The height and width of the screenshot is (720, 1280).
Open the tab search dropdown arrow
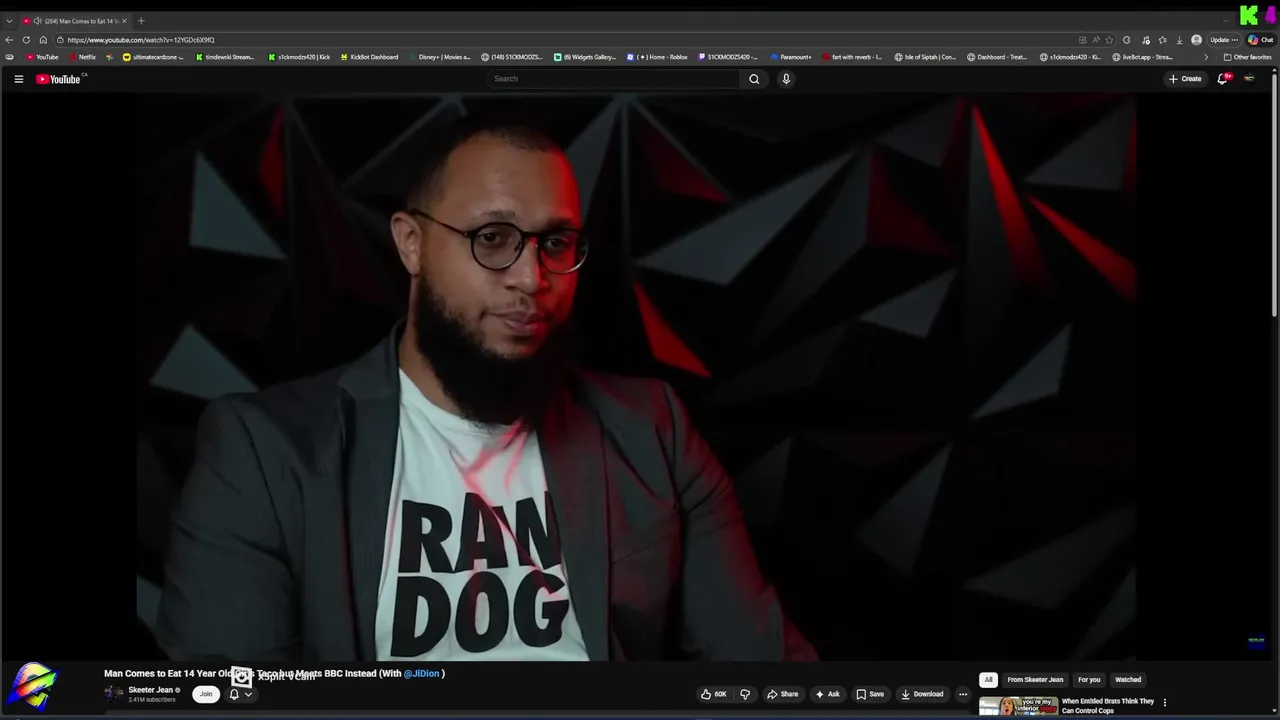[x=9, y=21]
